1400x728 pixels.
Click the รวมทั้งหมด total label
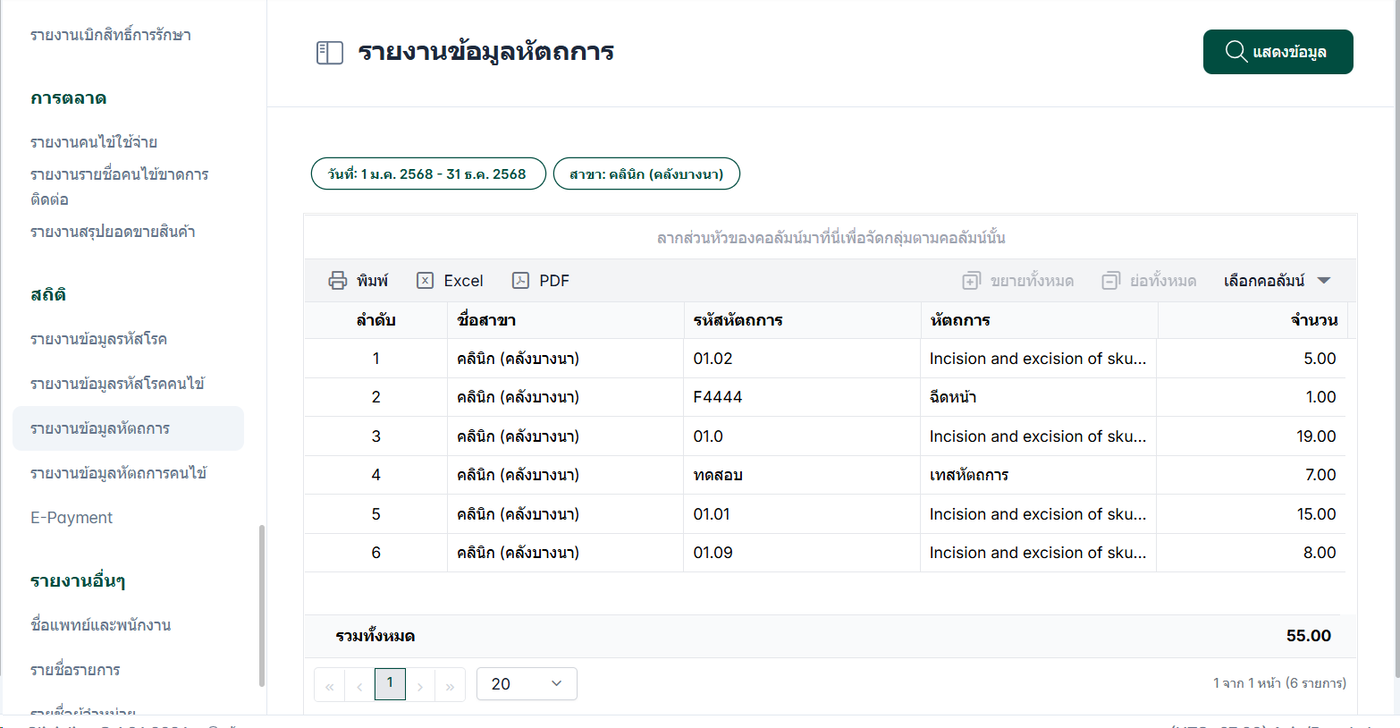point(375,636)
